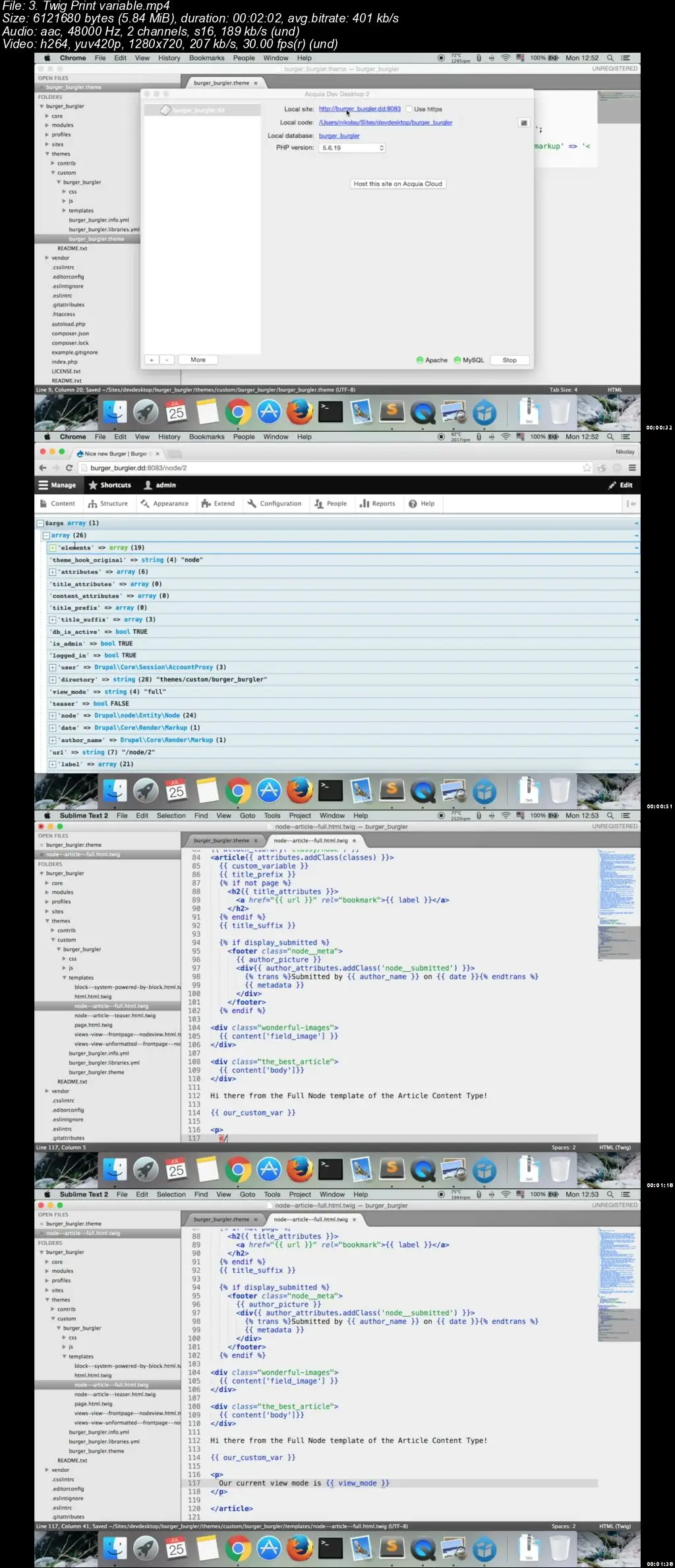Image resolution: width=675 pixels, height=1568 pixels.
Task: Click burger_burgler.dd site icon in Acquia list
Action: tap(166, 110)
